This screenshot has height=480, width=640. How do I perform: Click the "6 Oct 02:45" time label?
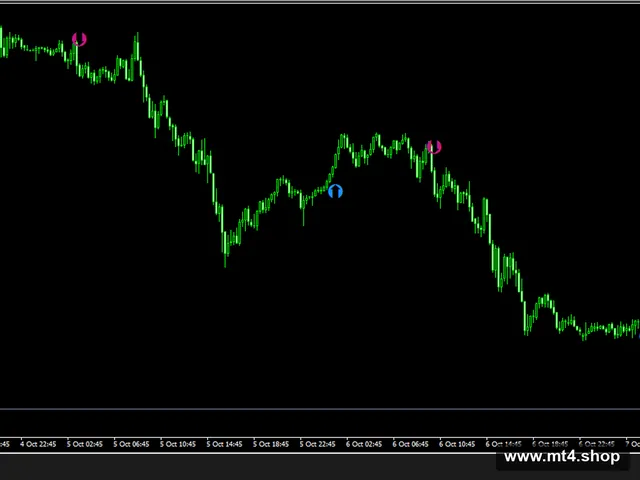click(364, 444)
